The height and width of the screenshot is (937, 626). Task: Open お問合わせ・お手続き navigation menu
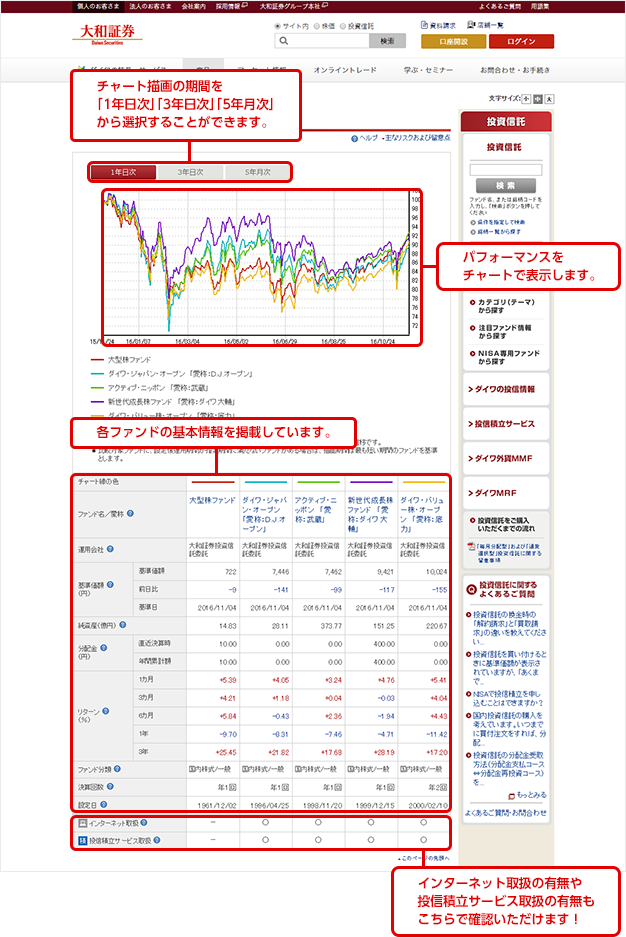[x=515, y=70]
